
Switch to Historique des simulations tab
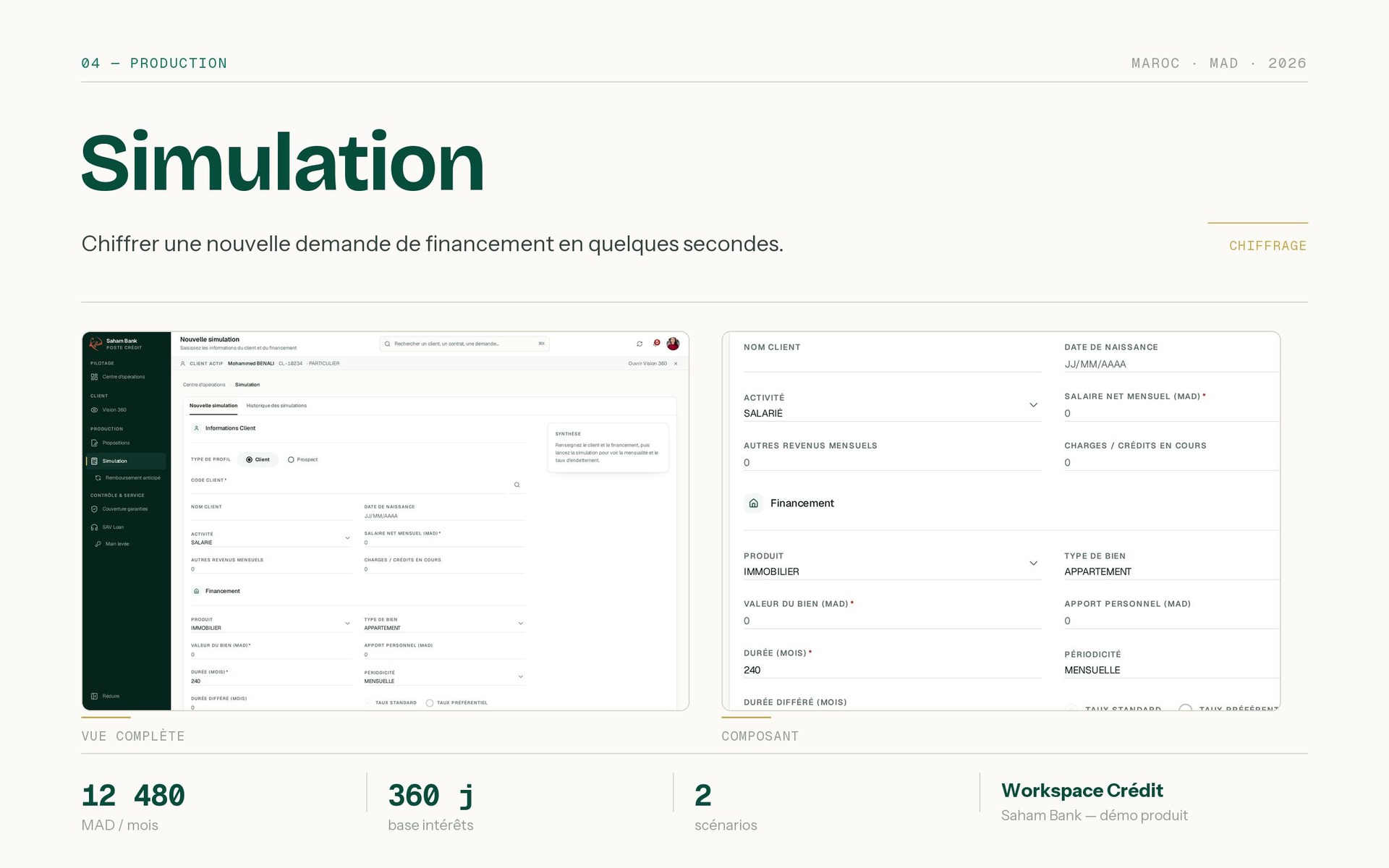[276, 406]
